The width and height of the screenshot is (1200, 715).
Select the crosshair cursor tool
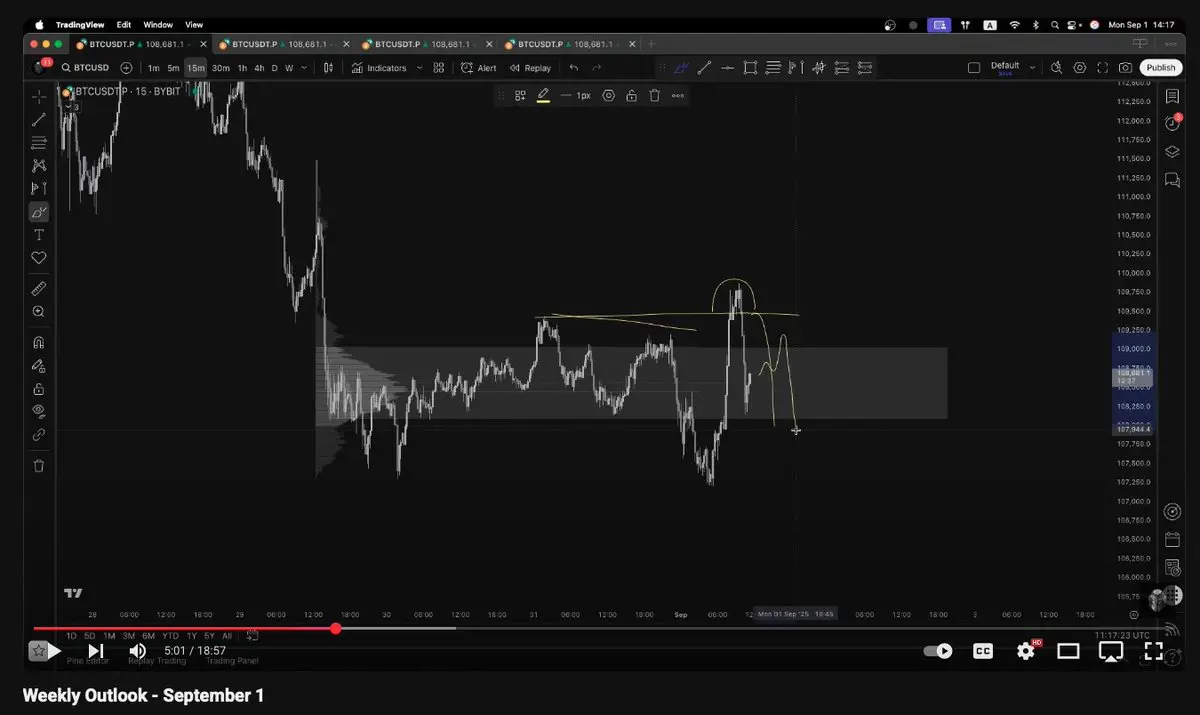[38, 96]
